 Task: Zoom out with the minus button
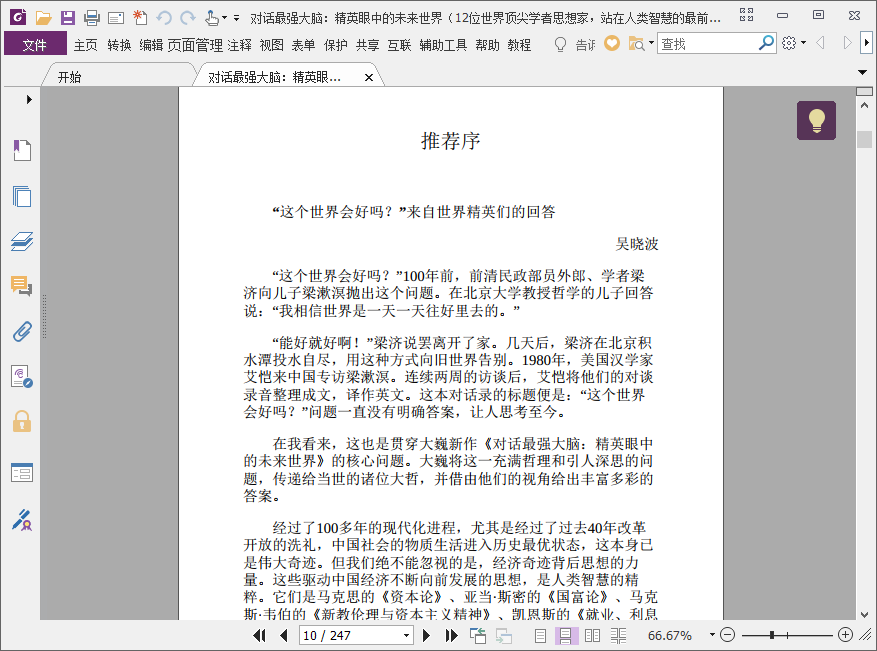pos(727,635)
